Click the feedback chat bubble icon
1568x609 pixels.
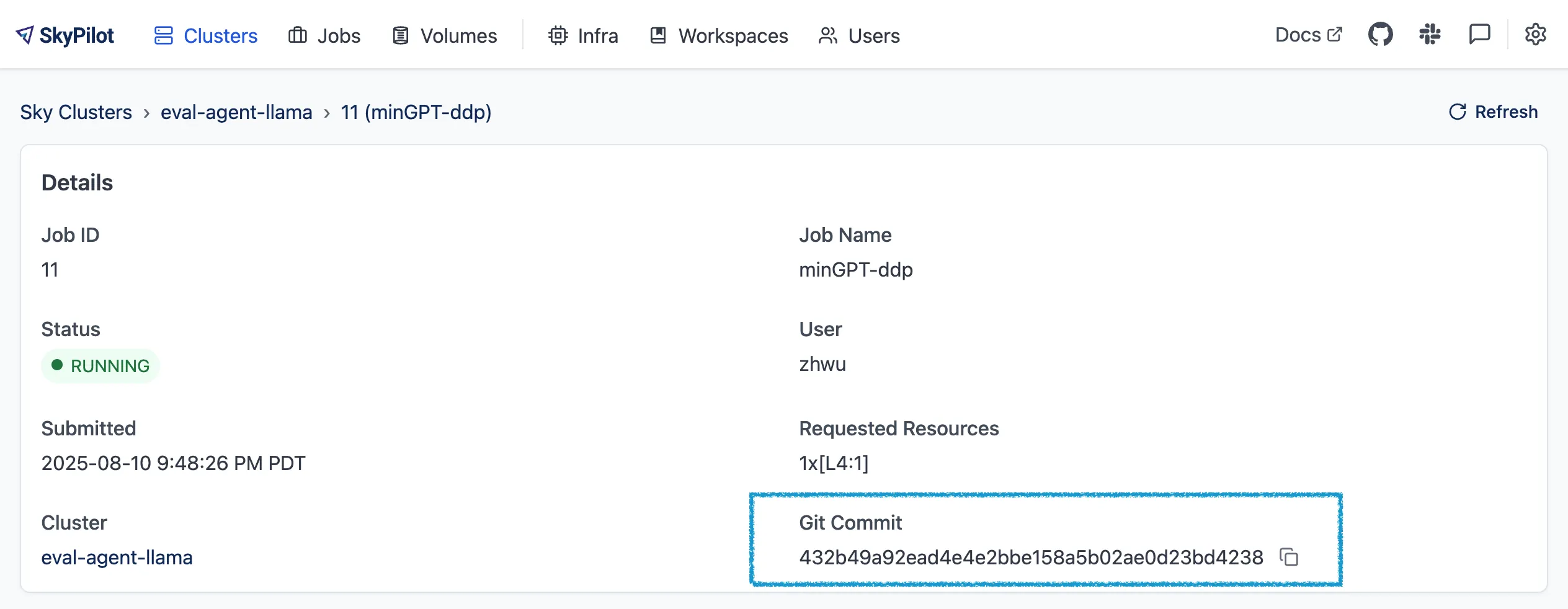tap(1479, 34)
